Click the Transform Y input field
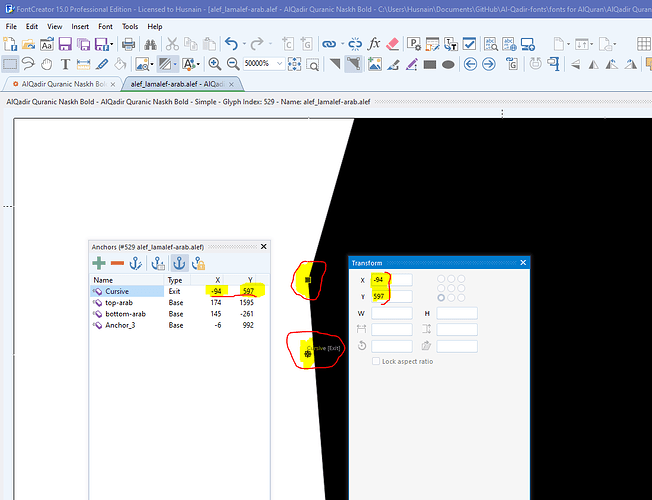 click(392, 297)
